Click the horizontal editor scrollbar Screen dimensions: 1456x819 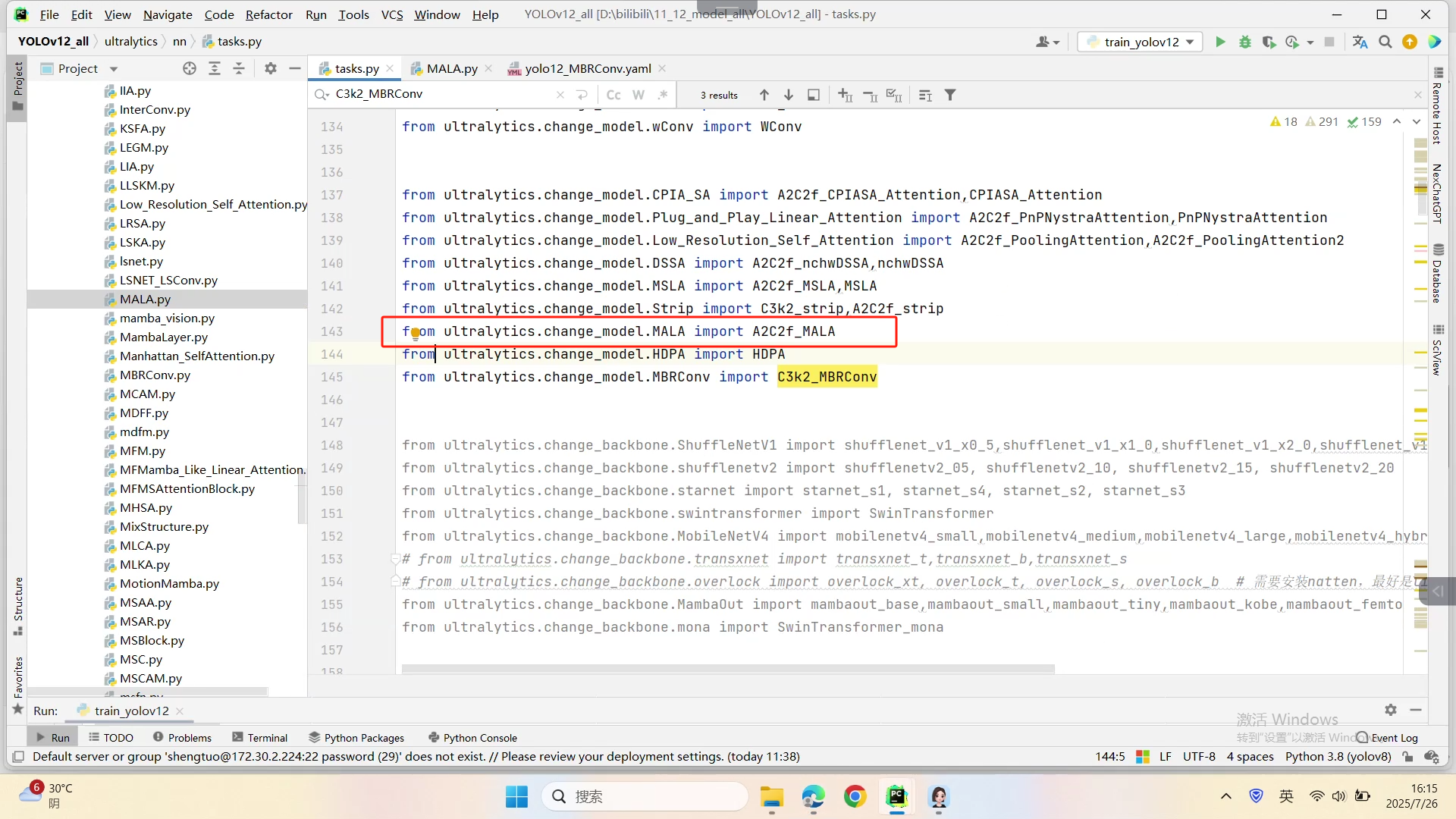coord(728,669)
